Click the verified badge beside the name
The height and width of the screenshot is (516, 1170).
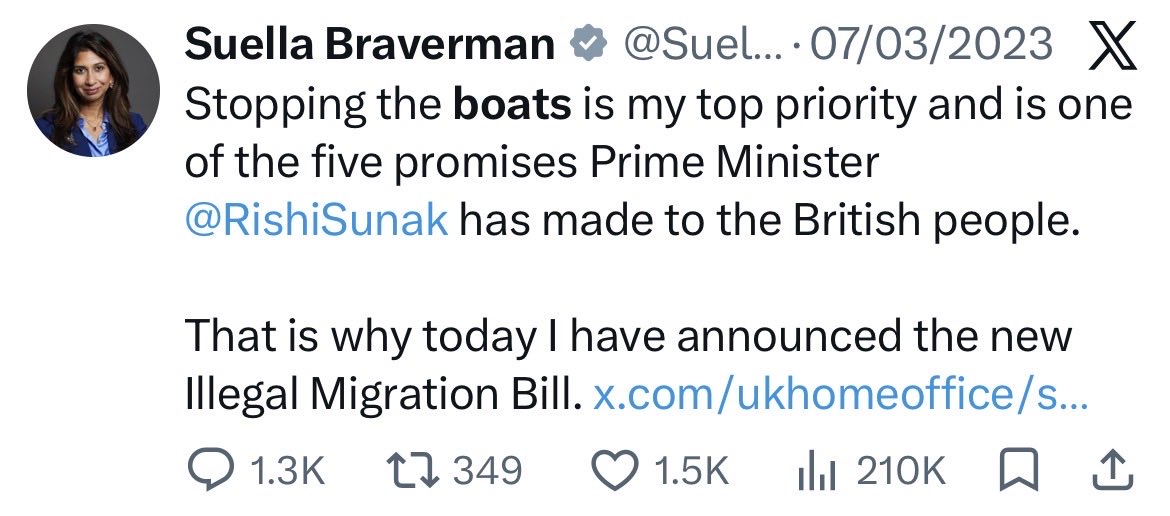(x=588, y=44)
